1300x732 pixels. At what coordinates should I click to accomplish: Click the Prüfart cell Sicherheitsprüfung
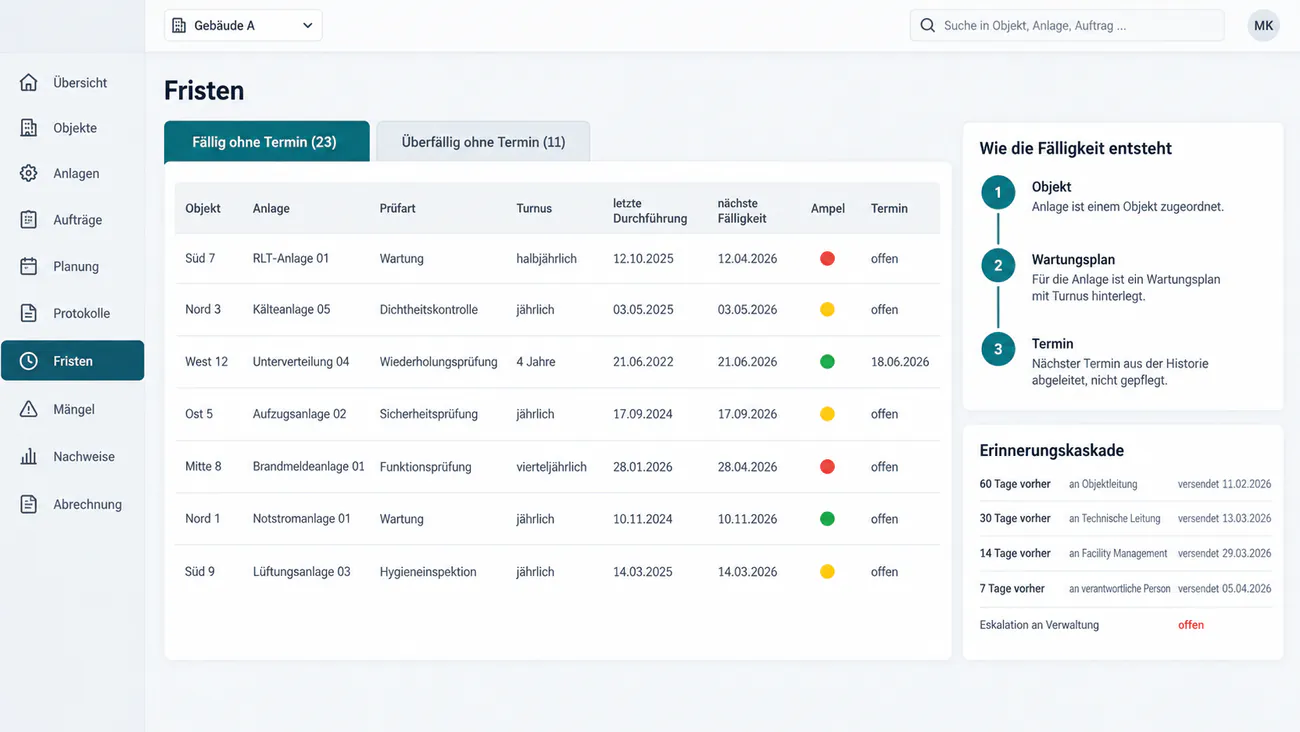tap(429, 414)
